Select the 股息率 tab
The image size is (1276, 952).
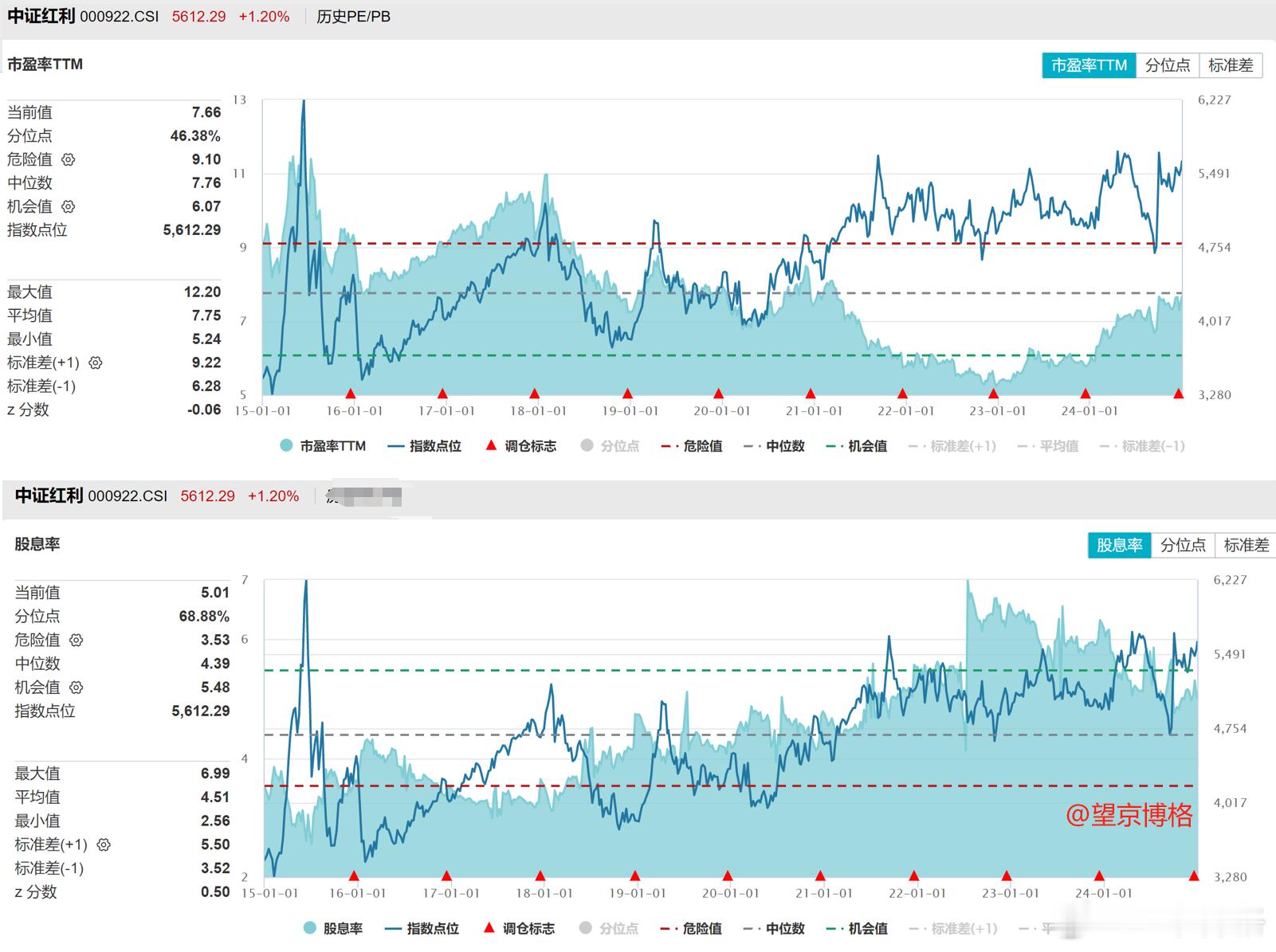(1119, 545)
